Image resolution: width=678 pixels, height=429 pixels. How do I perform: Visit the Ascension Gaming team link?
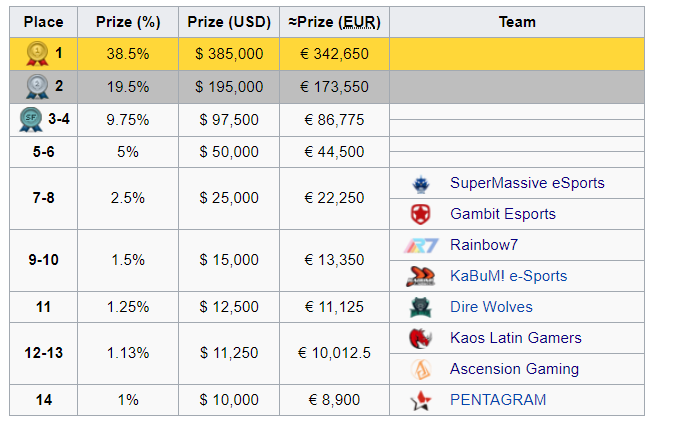pyautogui.click(x=515, y=369)
